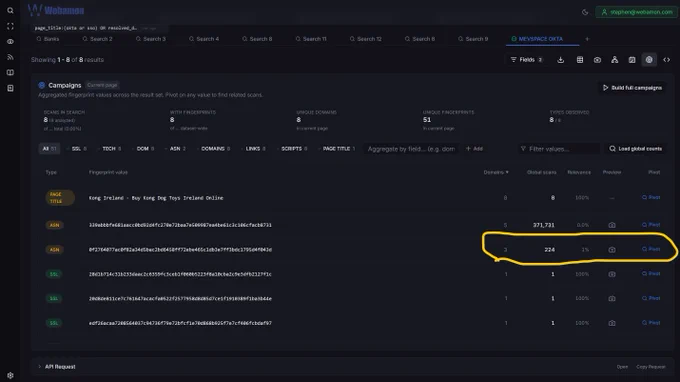Click the Fingerprint value column header

108,172
